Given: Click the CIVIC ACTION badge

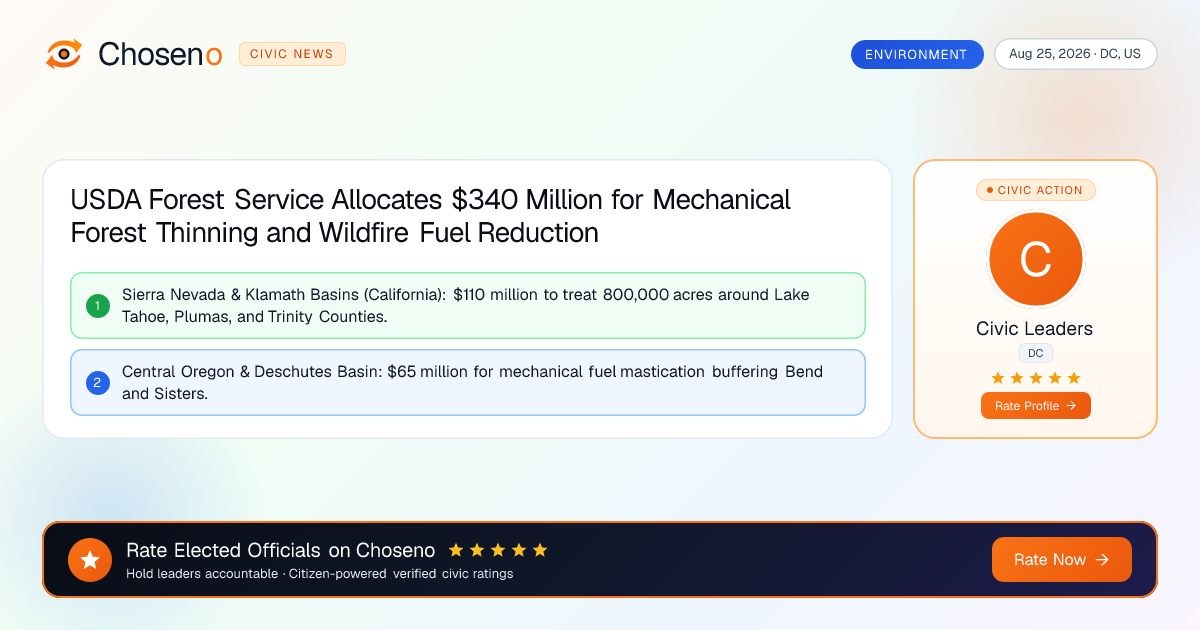Looking at the screenshot, I should (1035, 190).
